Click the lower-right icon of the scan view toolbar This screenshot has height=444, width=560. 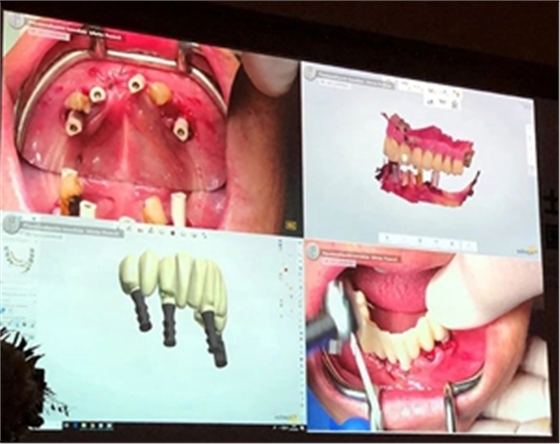(455, 104)
